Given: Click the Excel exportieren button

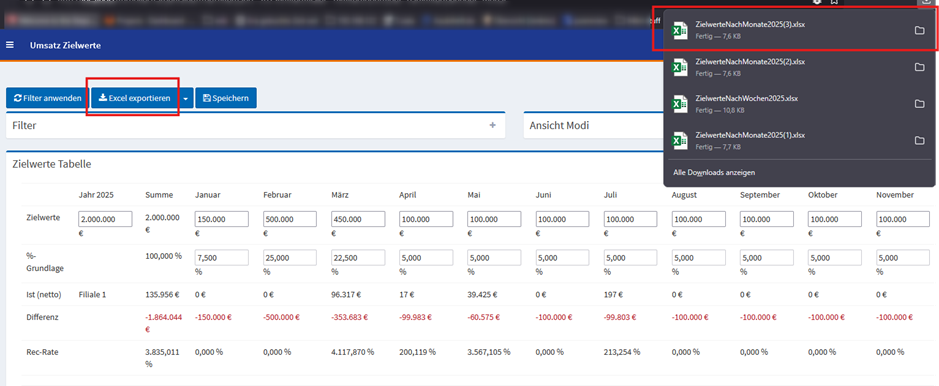Looking at the screenshot, I should tap(135, 98).
